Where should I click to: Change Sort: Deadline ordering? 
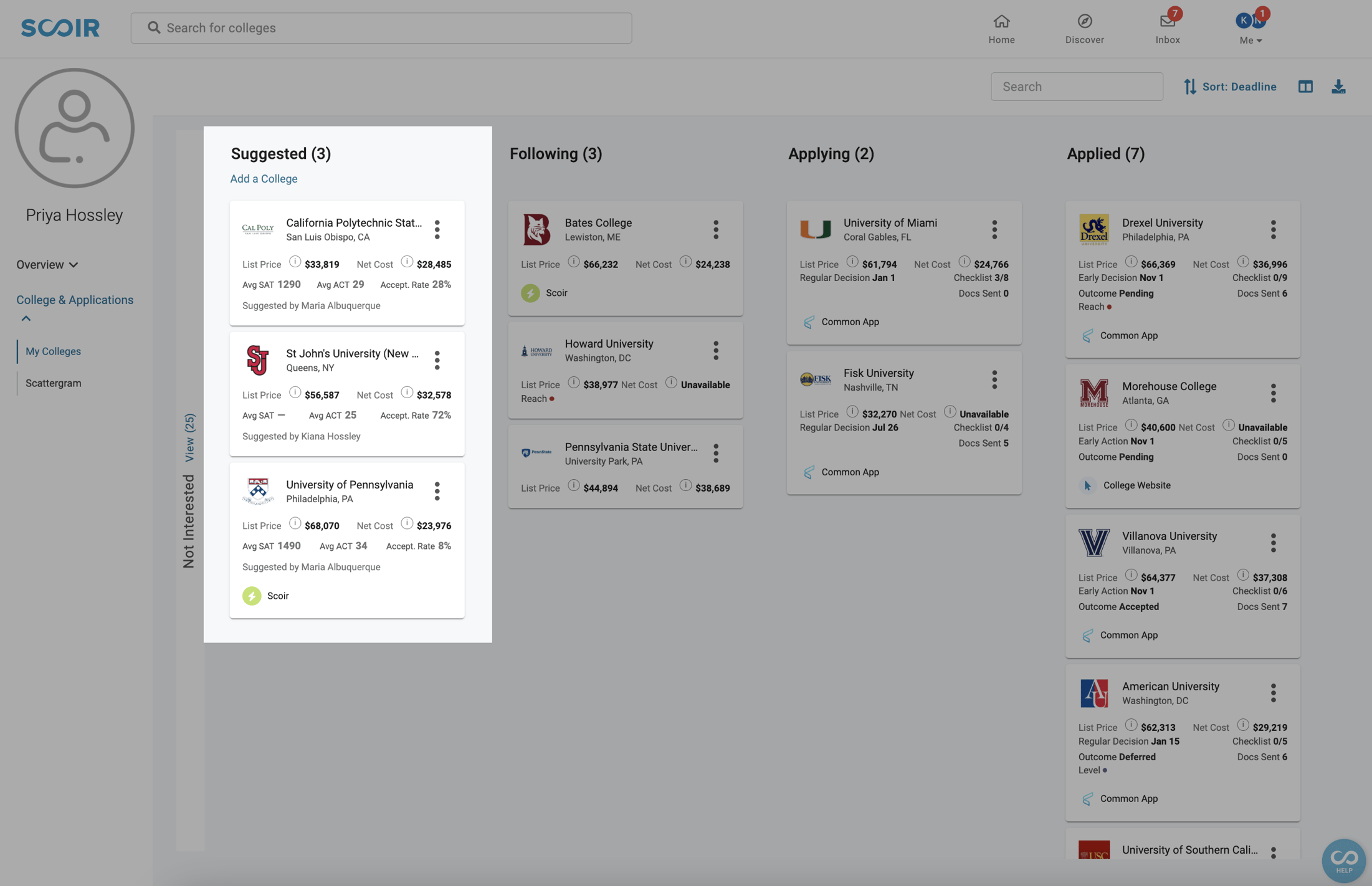(1230, 87)
